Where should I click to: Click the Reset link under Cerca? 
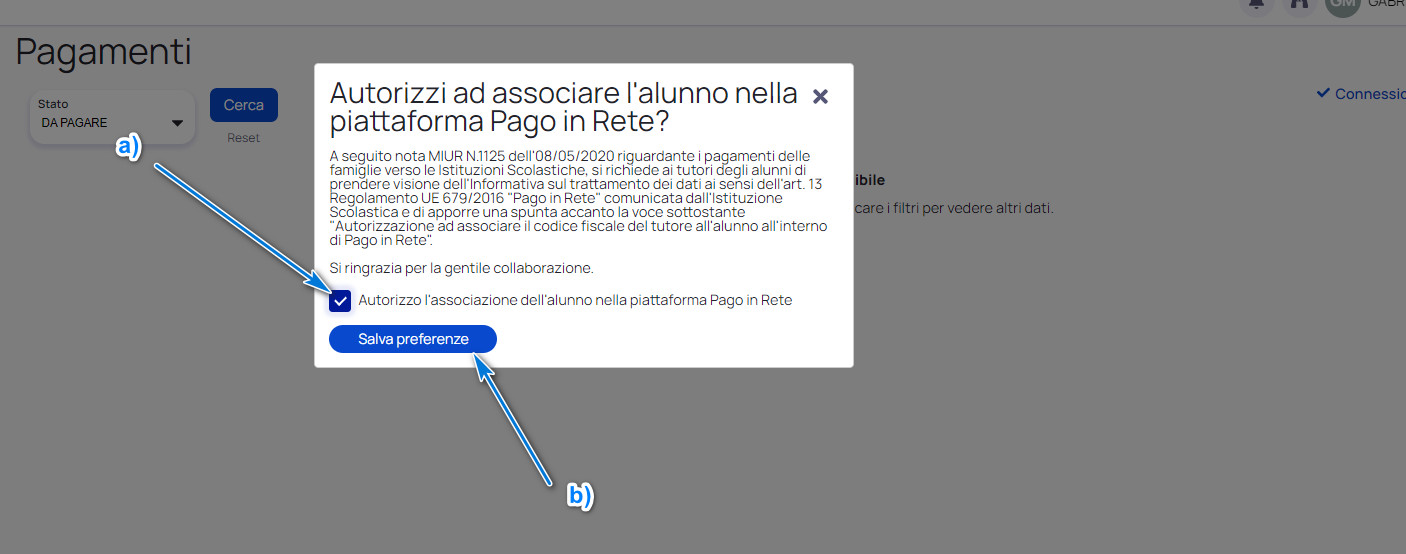[x=243, y=138]
